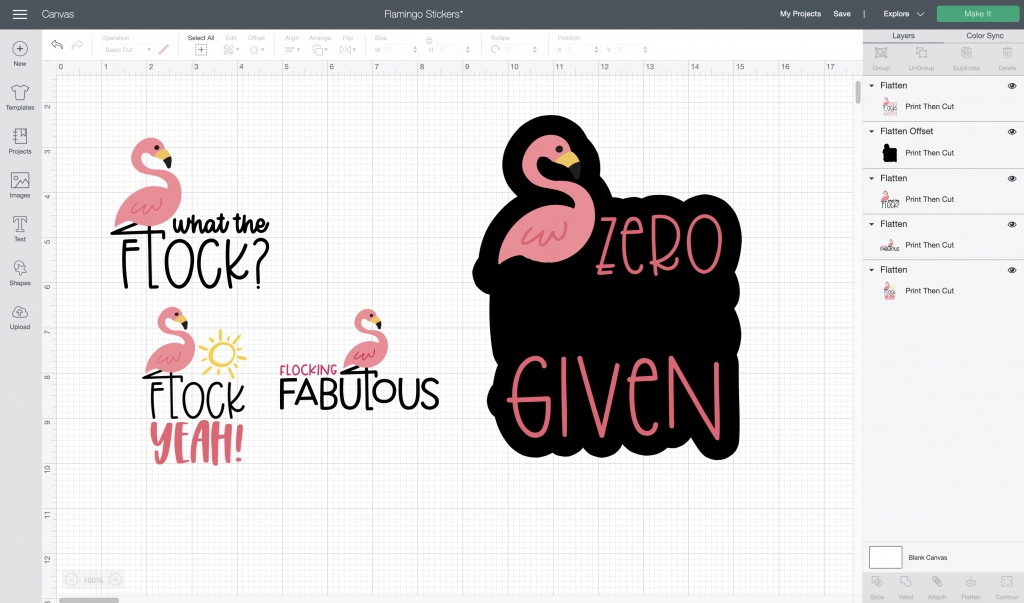The width and height of the screenshot is (1024, 603).
Task: Open the Flip options
Action: [347, 50]
